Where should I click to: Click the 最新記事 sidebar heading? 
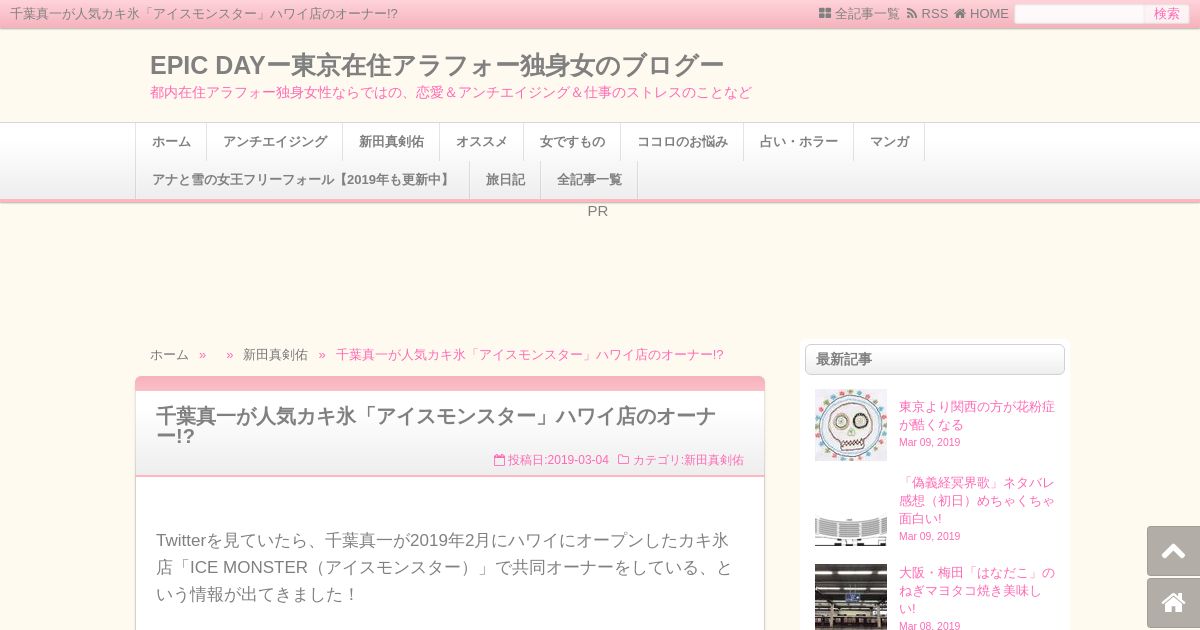pyautogui.click(x=935, y=359)
